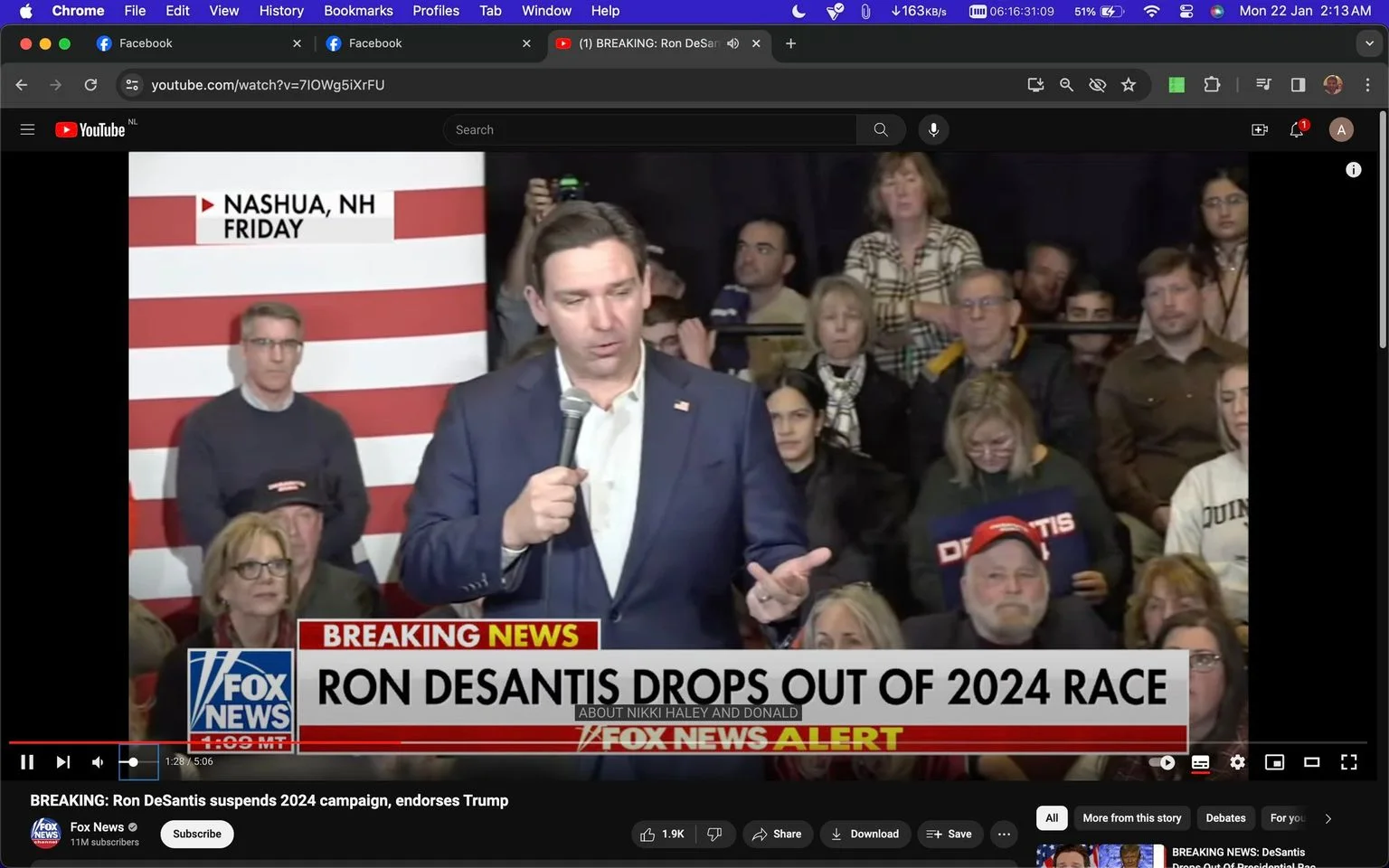The height and width of the screenshot is (868, 1389).
Task: Share this video
Action: coord(777,834)
